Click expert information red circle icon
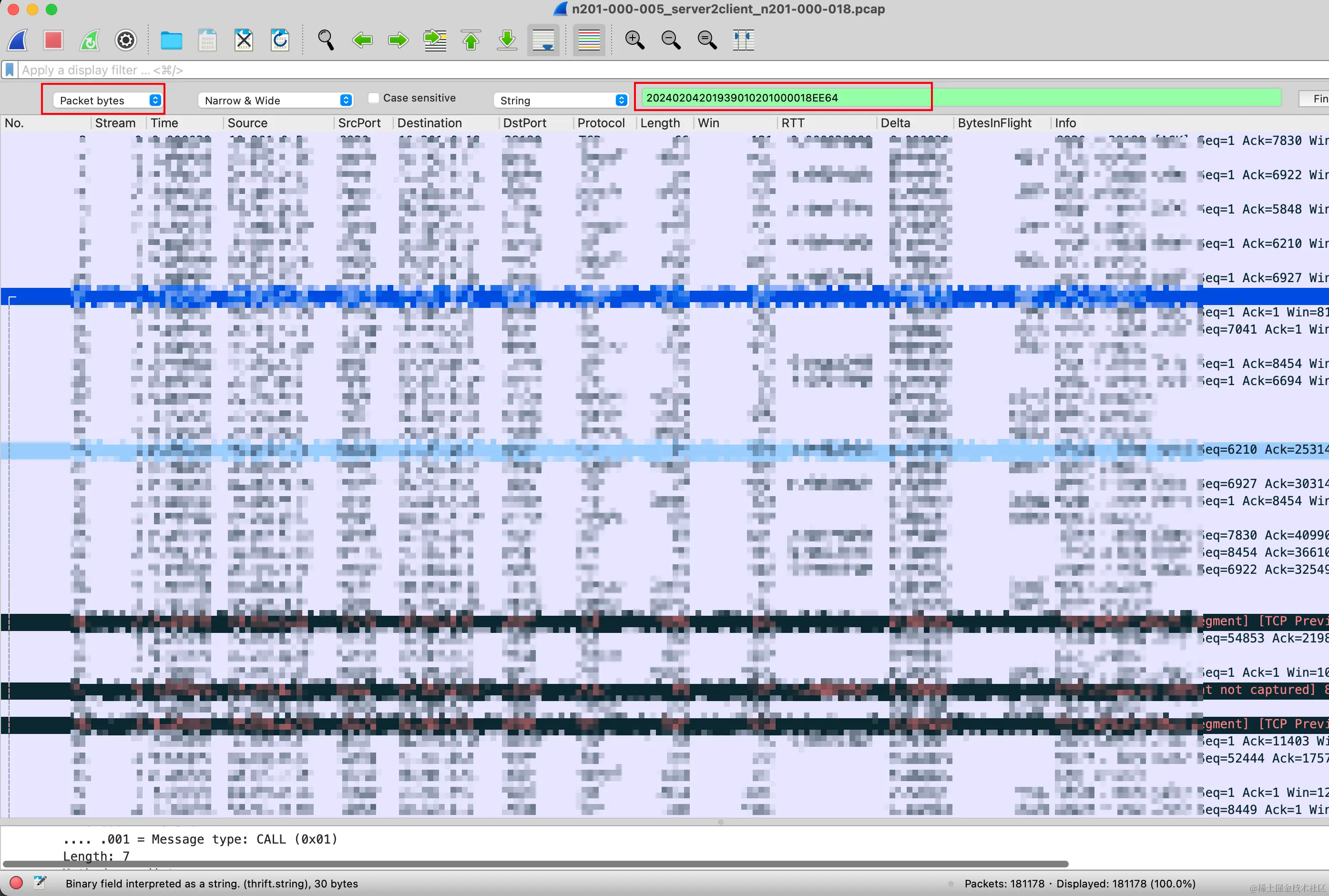Image resolution: width=1329 pixels, height=896 pixels. pos(17,883)
